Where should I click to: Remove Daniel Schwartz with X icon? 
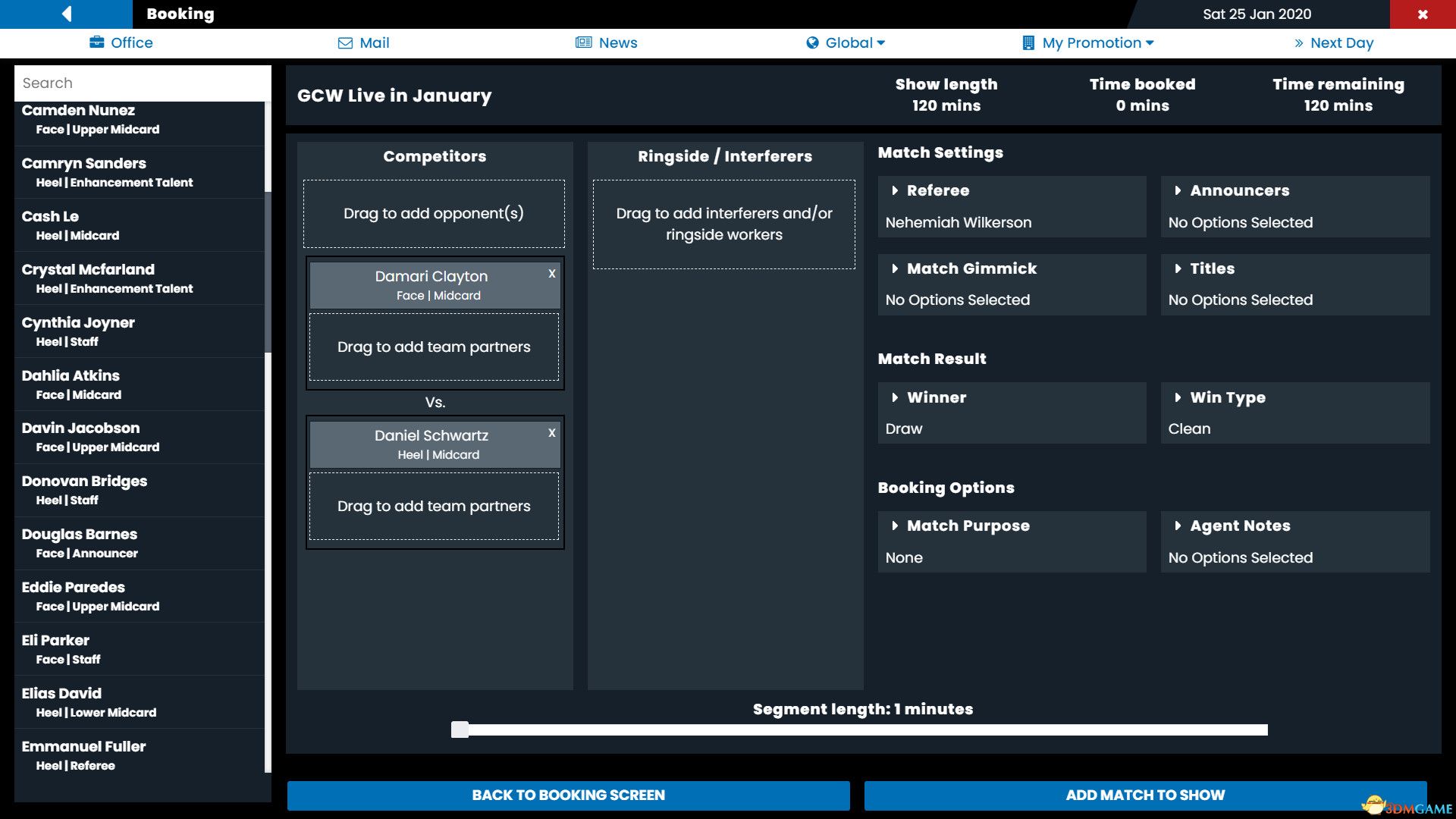pyautogui.click(x=552, y=433)
